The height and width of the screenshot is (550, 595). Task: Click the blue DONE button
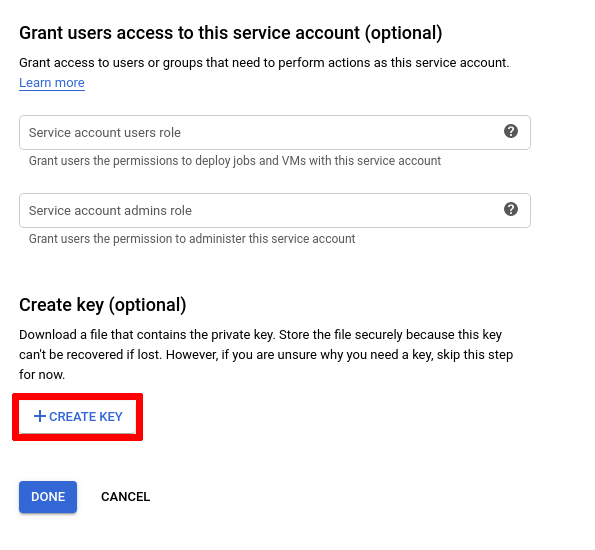pyautogui.click(x=48, y=497)
